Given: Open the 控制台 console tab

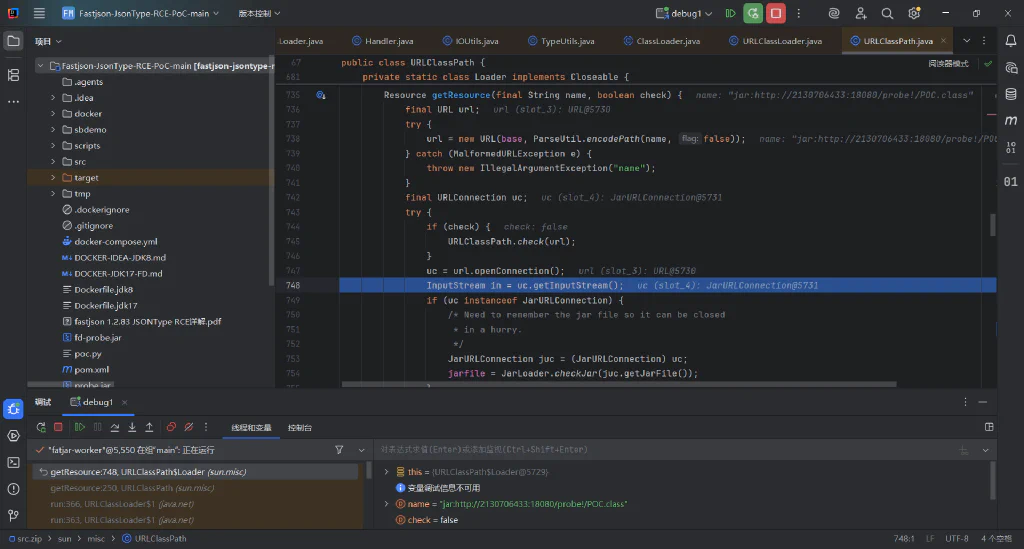Looking at the screenshot, I should 300,428.
